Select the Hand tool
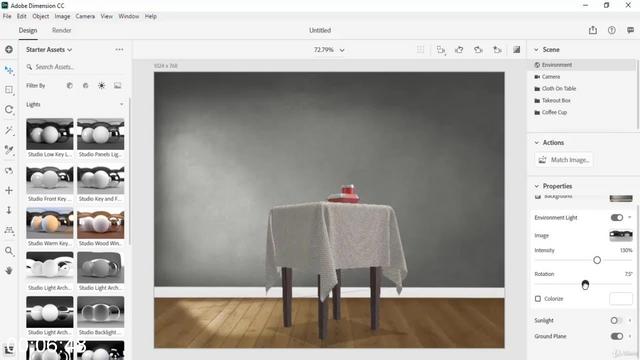This screenshot has height=360, width=640. coord(9,271)
